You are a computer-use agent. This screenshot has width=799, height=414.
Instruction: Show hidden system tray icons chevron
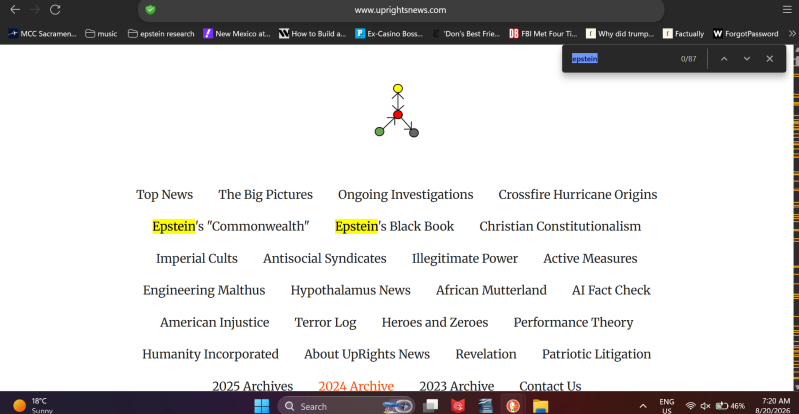pyautogui.click(x=643, y=406)
